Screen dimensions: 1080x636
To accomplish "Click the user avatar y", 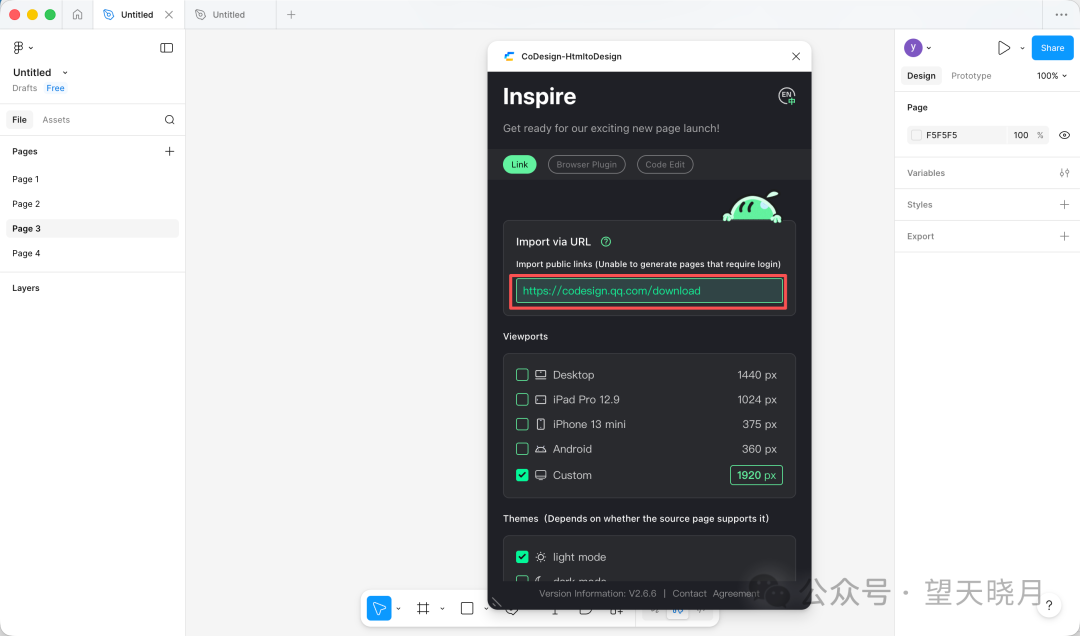I will [913, 48].
